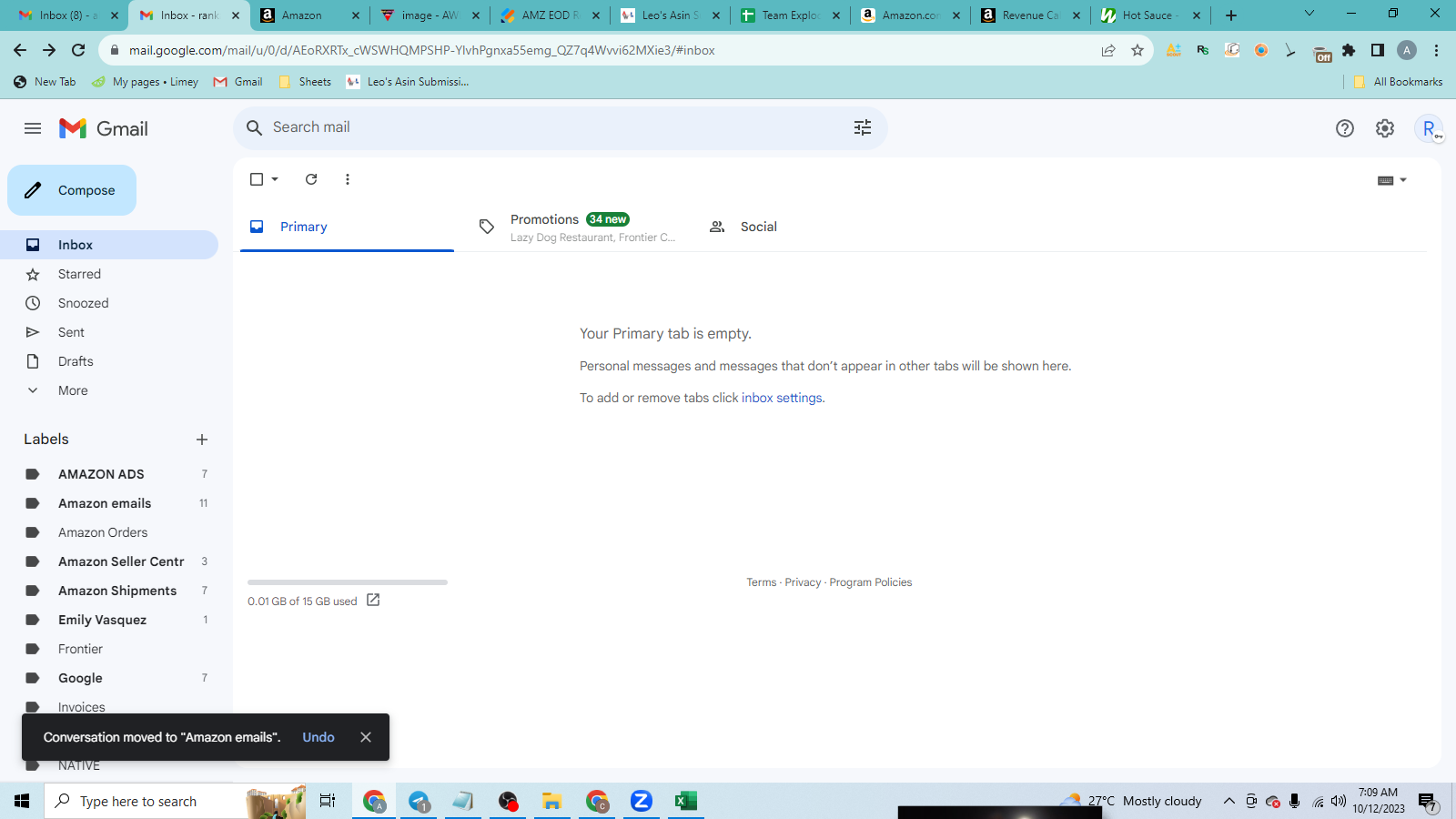
Task: Open the Snoozed folder
Action: tap(109, 303)
